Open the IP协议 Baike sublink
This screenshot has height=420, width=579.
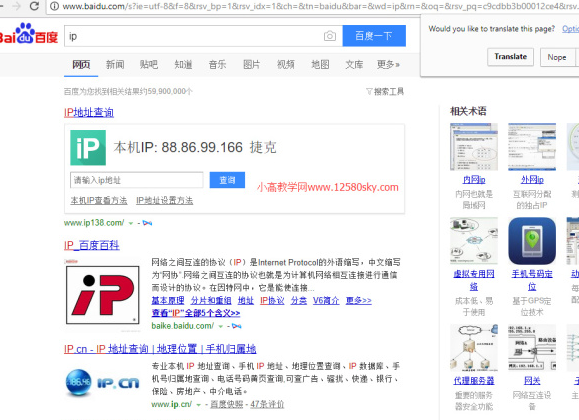(x=272, y=301)
